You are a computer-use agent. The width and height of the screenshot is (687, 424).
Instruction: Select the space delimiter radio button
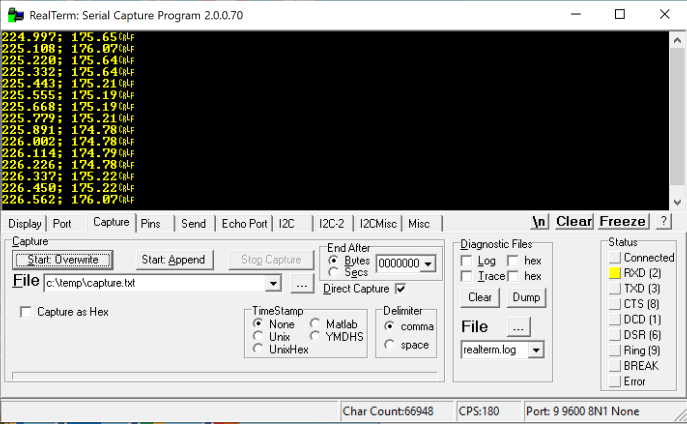pyautogui.click(x=389, y=346)
